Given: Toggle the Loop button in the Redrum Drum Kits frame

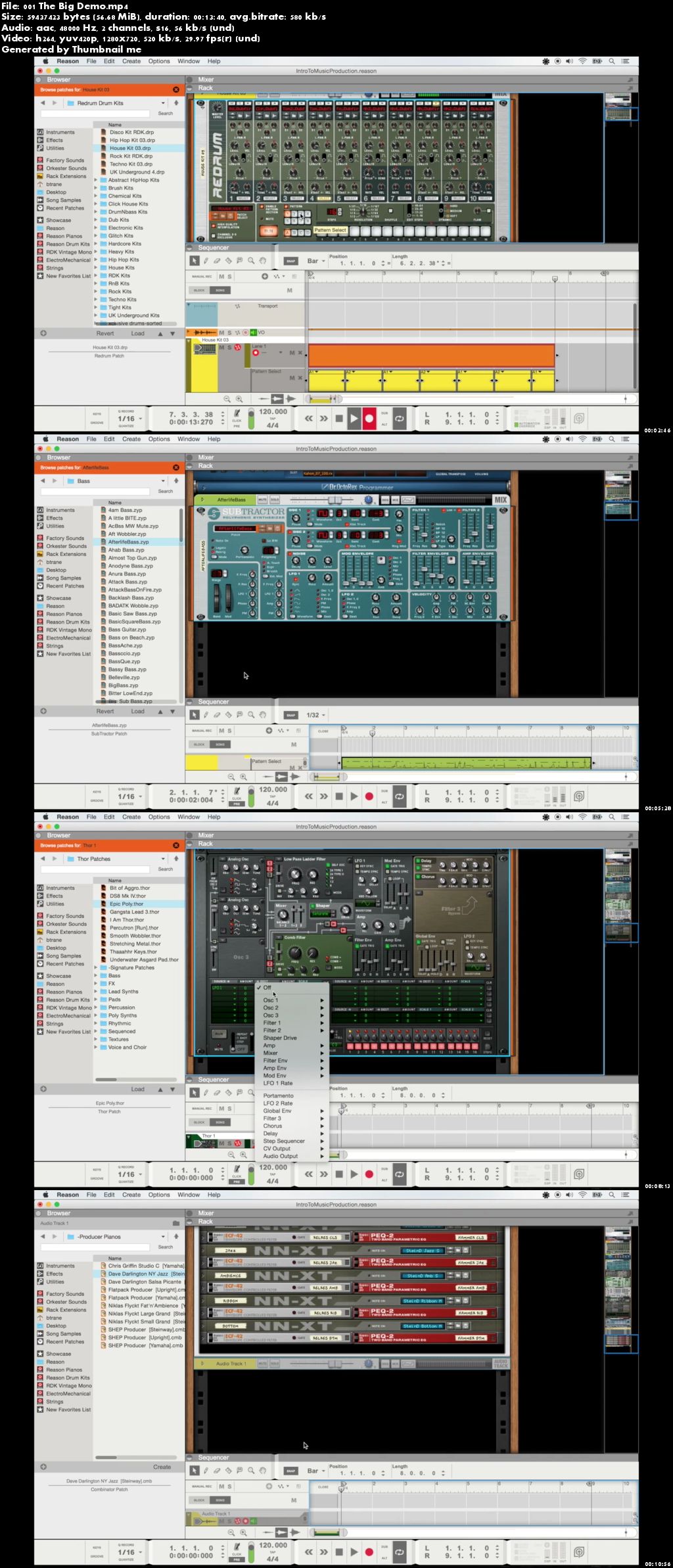Looking at the screenshot, I should tap(400, 418).
